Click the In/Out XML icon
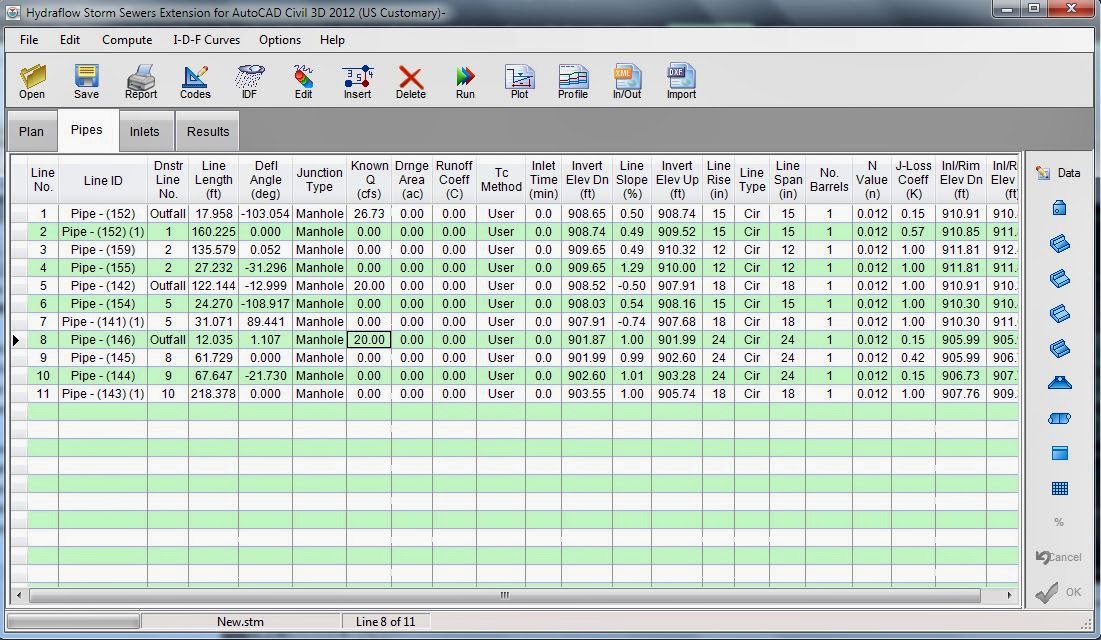Image resolution: width=1101 pixels, height=640 pixels. [x=627, y=80]
